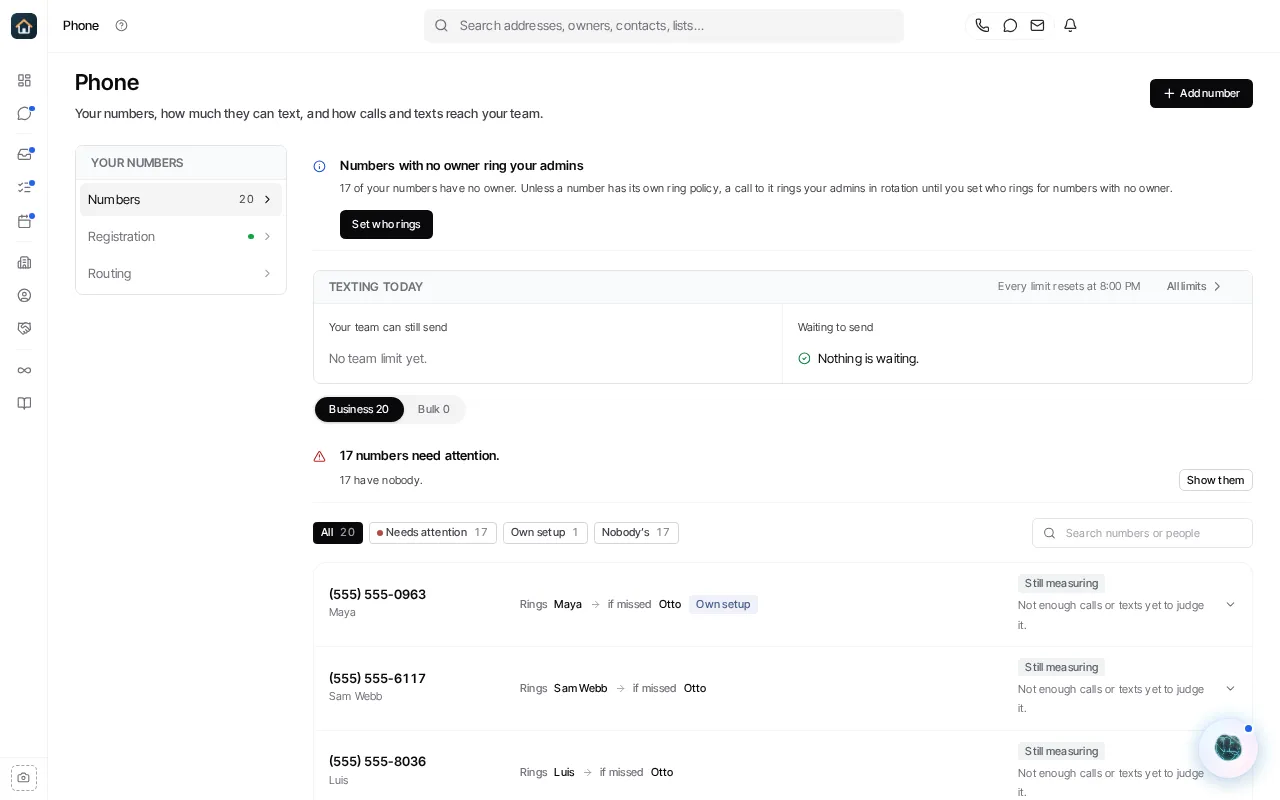Open the notifications bell icon
1280x800 pixels.
(1070, 26)
